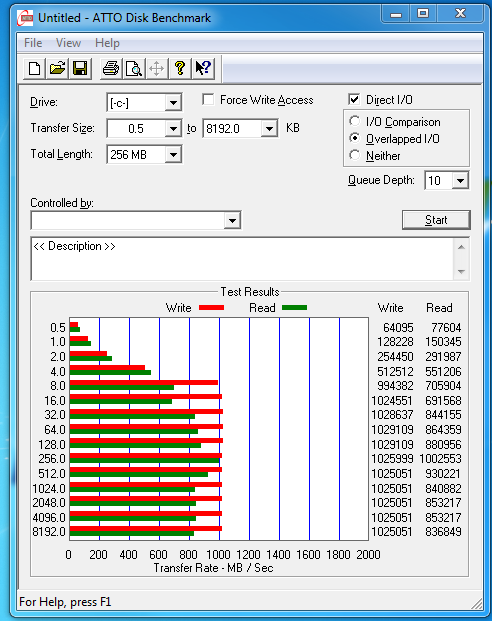Click read value 836849
Screen dimensions: 492x621
[443, 531]
